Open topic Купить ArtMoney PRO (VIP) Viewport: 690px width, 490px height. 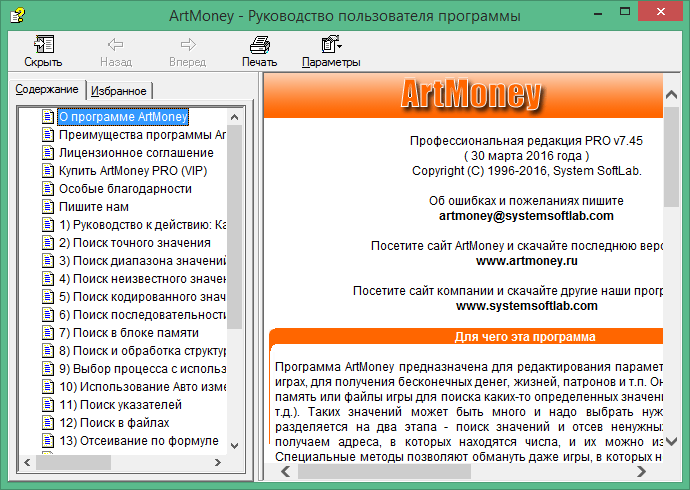[133, 171]
